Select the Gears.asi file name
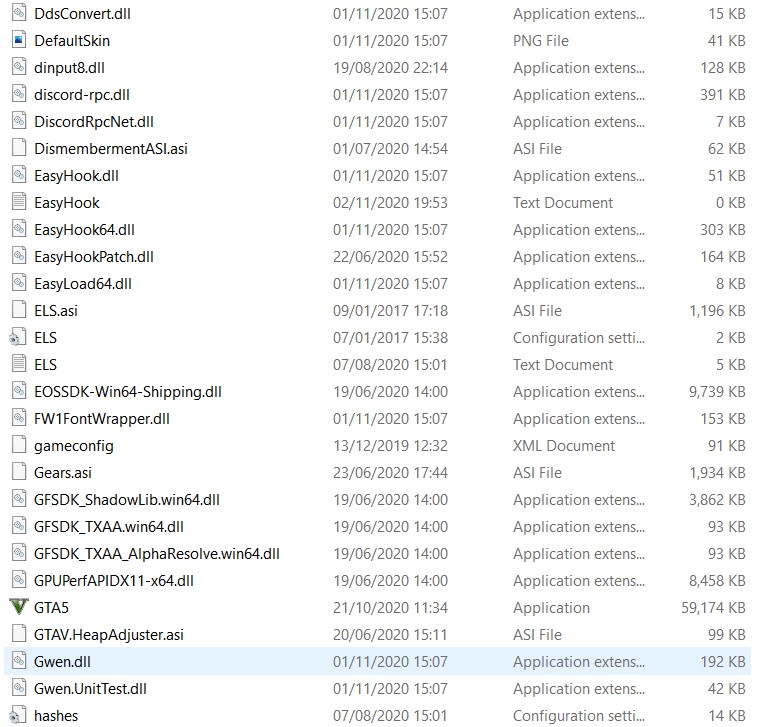Screen dimensions: 757x727 click(x=63, y=473)
